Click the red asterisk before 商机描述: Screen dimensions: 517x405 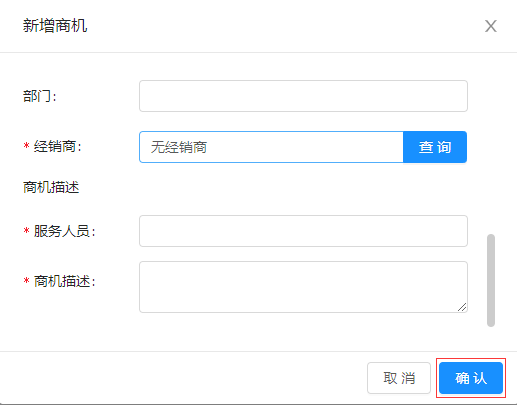pos(26,281)
